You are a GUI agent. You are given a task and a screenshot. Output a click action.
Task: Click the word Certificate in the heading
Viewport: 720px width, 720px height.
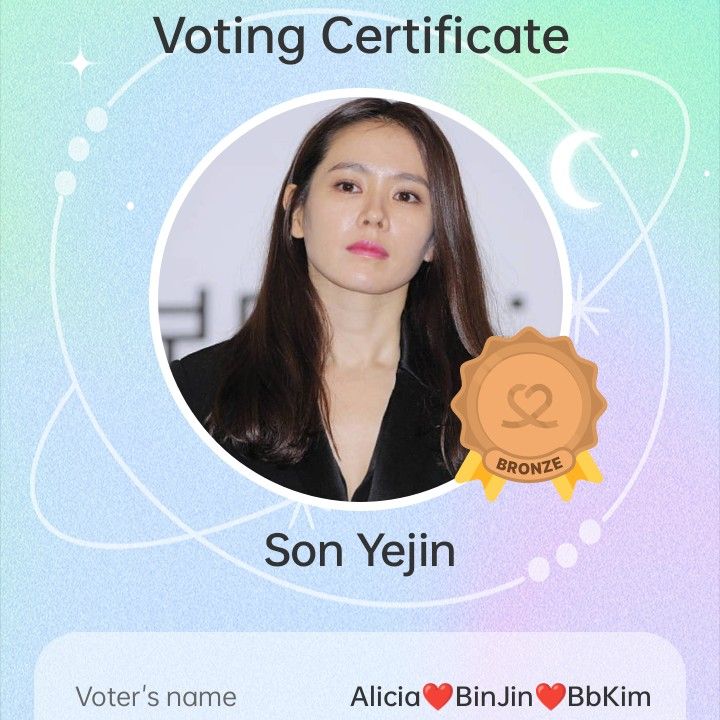[x=445, y=36]
